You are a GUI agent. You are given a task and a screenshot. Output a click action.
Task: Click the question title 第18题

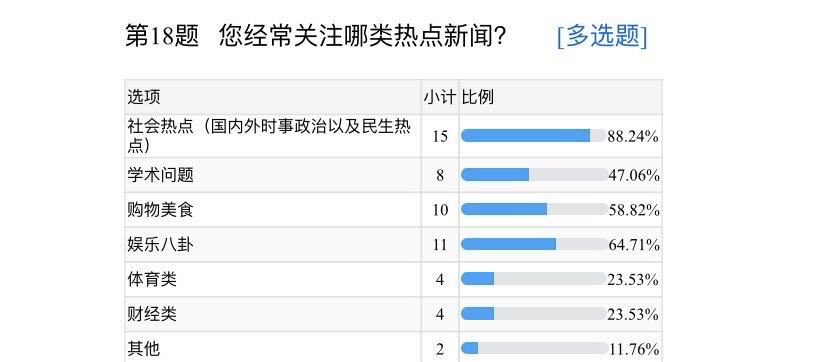coord(162,37)
